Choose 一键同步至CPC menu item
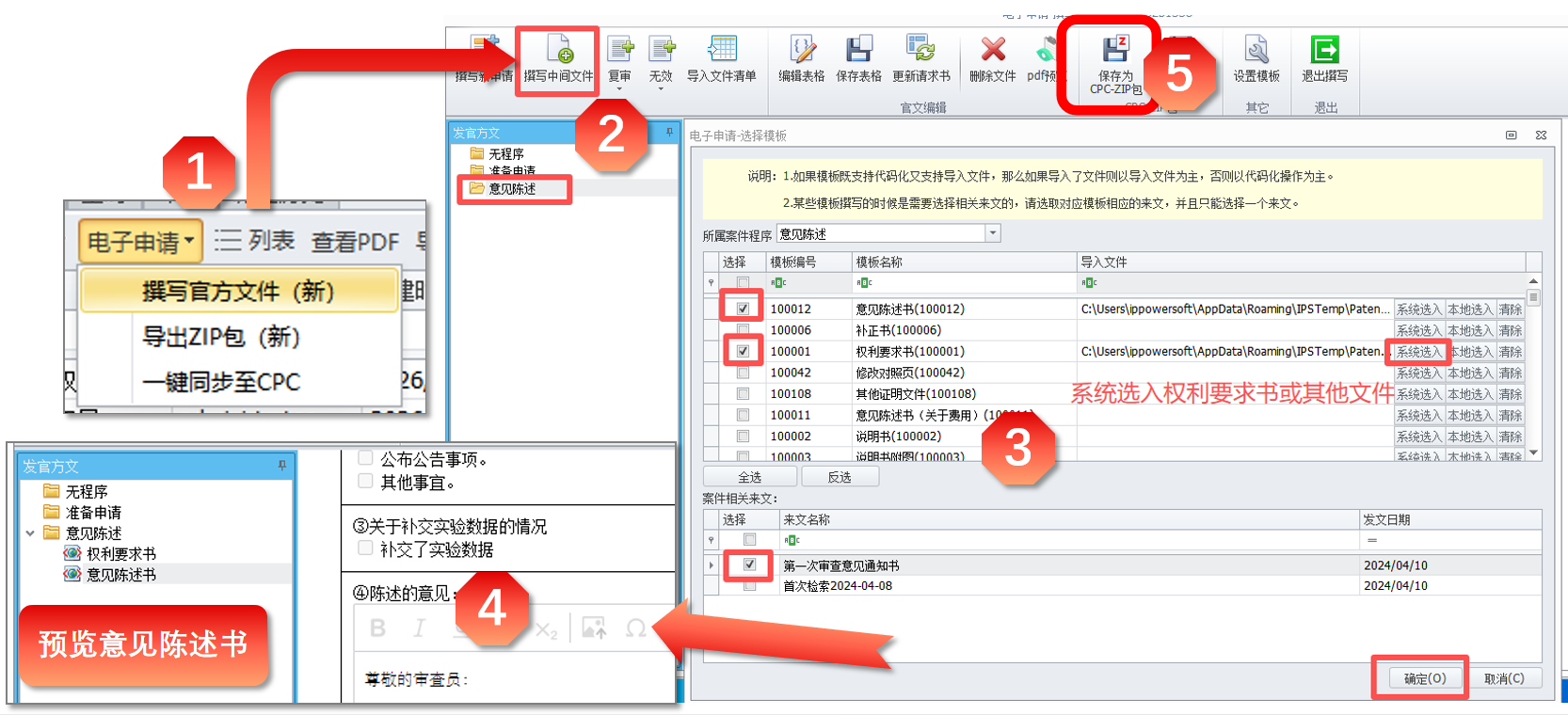The height and width of the screenshot is (715, 1568). (x=221, y=382)
